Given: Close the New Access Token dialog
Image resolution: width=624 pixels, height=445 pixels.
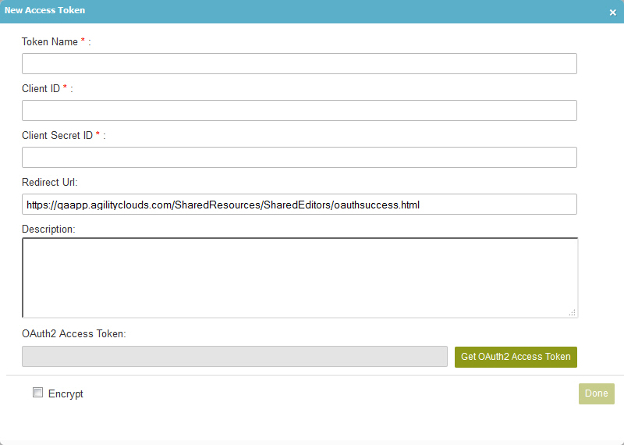Looking at the screenshot, I should click(612, 12).
